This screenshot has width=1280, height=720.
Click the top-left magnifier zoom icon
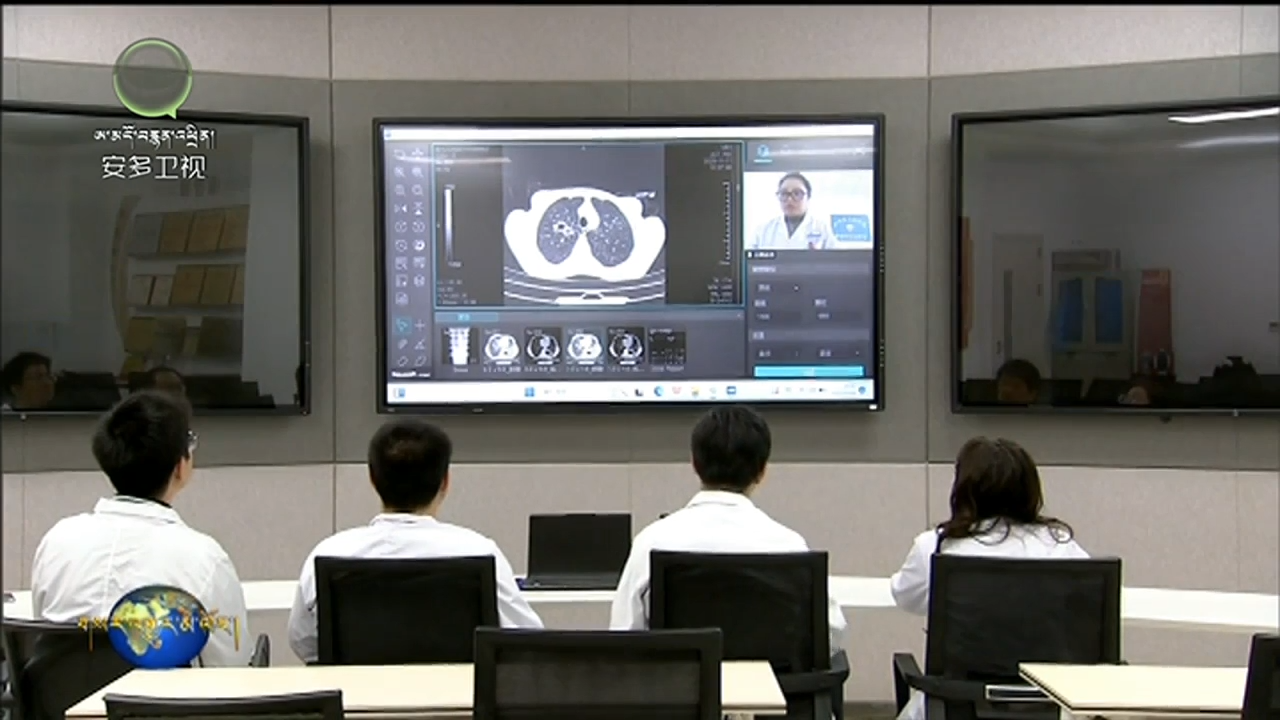pos(401,171)
